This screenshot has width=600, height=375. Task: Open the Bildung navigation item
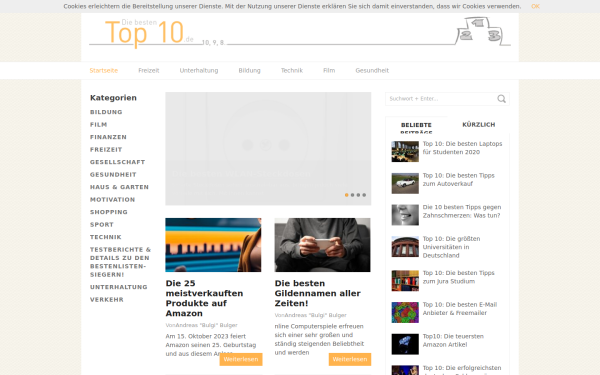coord(249,70)
